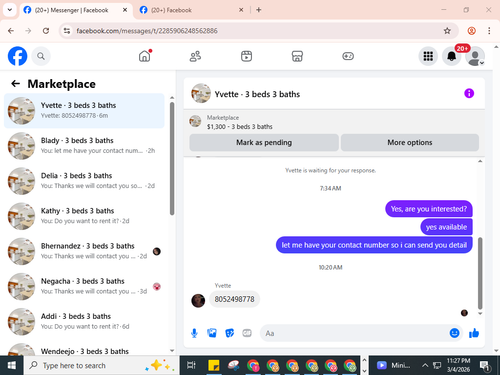Image resolution: width=500 pixels, height=375 pixels.
Task: Click the 'Yes, are you interested?' message
Action: 429,209
